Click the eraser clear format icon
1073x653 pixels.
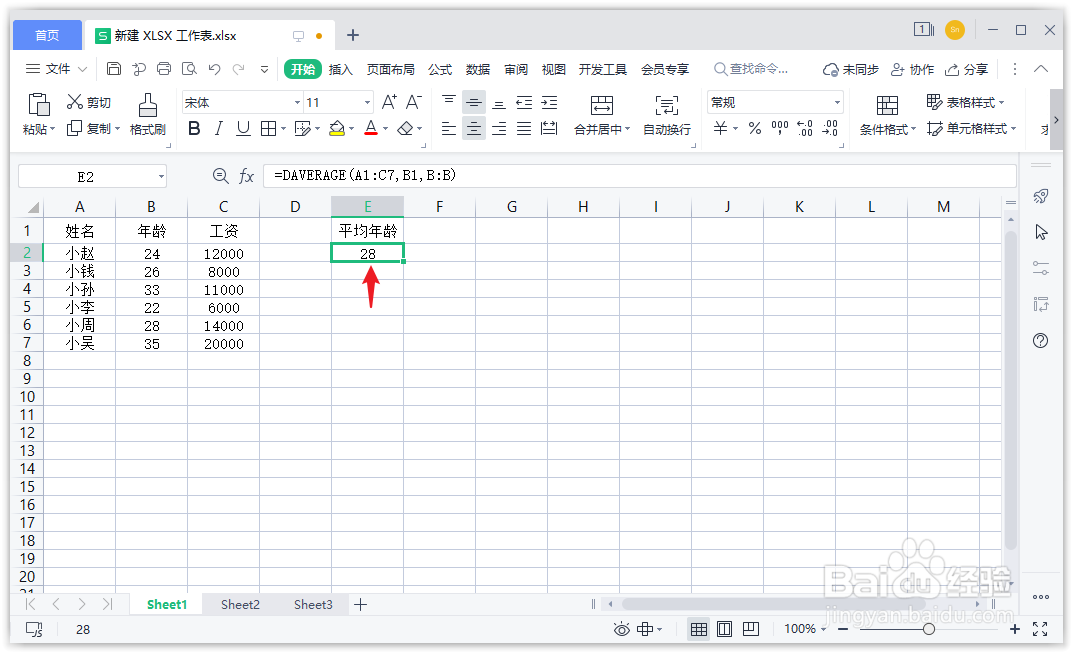405,128
